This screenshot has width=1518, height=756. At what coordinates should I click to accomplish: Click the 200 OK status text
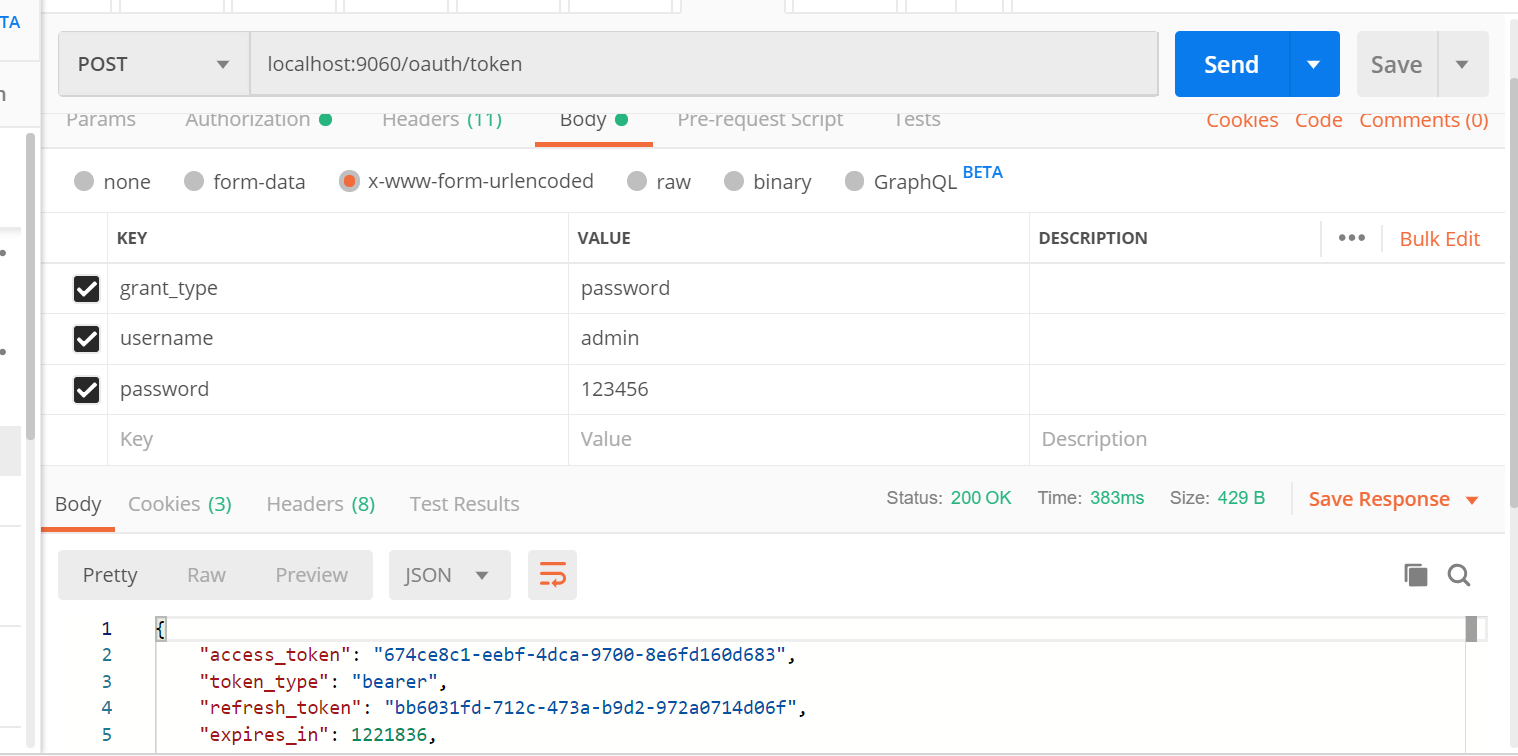[x=981, y=498]
